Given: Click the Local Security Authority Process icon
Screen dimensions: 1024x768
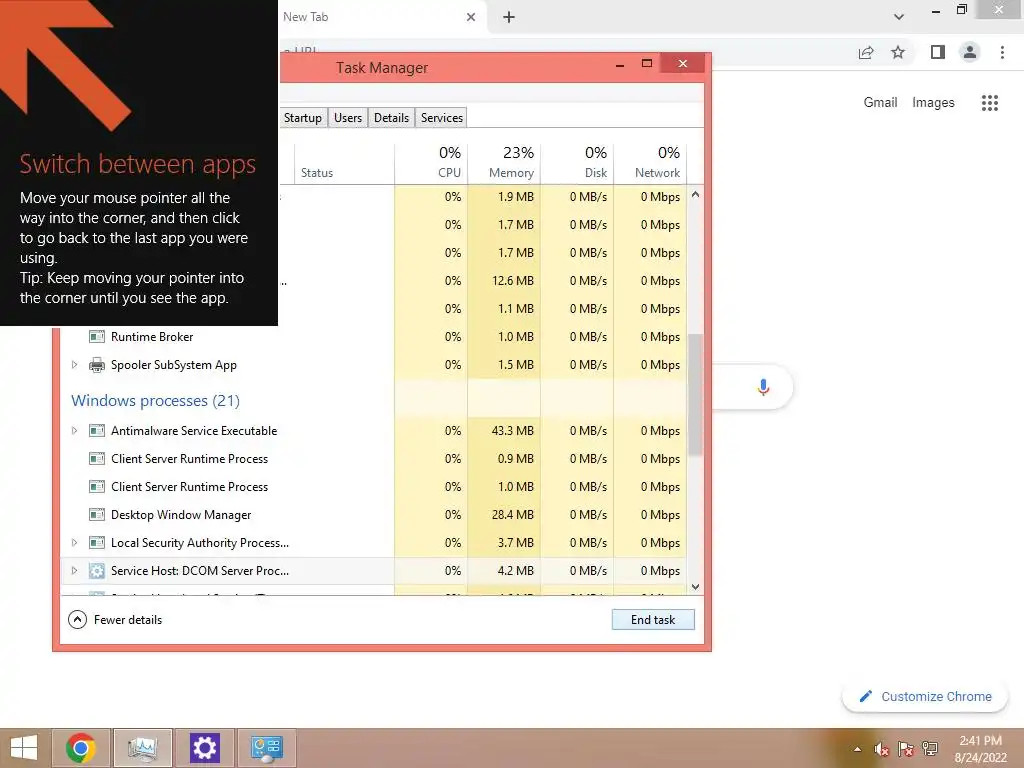Looking at the screenshot, I should 97,543.
